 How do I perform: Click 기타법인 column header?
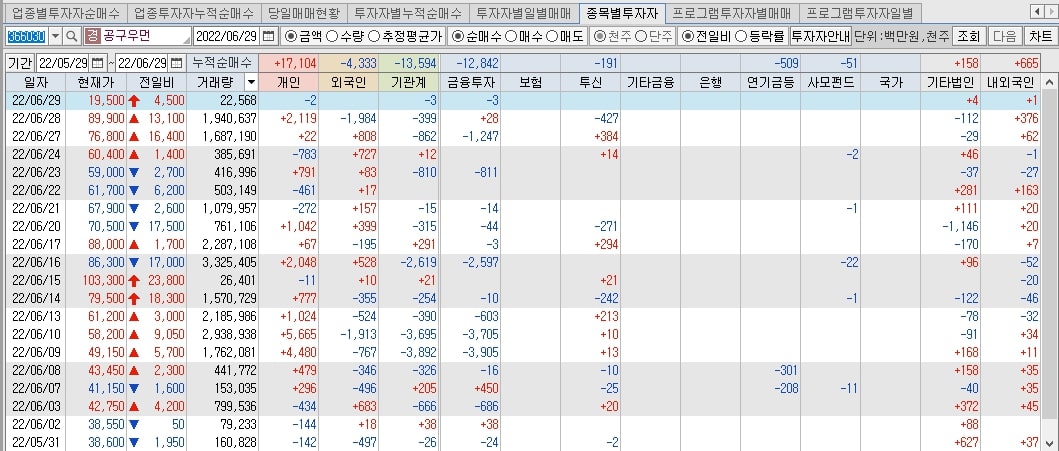[x=950, y=83]
